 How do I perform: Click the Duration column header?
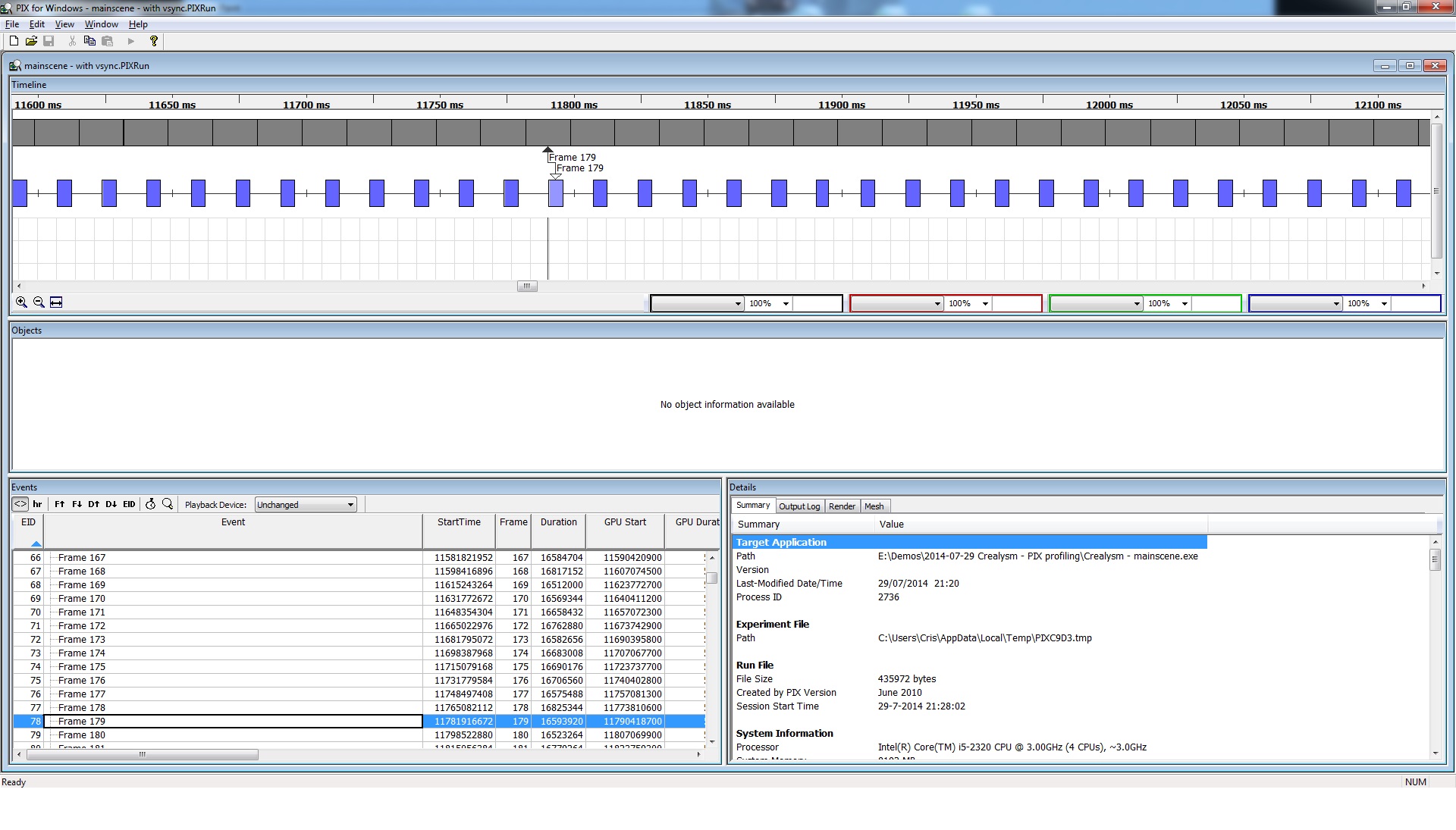click(558, 522)
